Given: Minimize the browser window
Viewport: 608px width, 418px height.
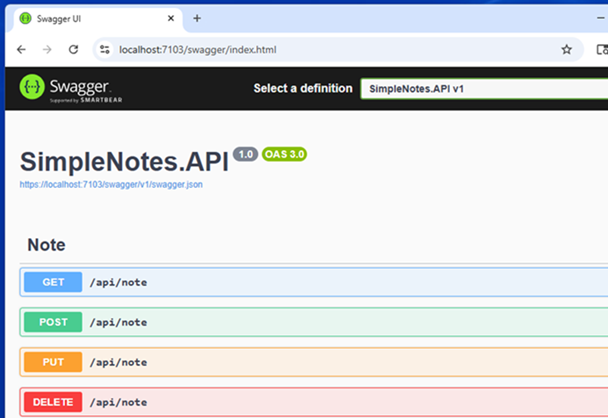Looking at the screenshot, I should coord(600,18).
